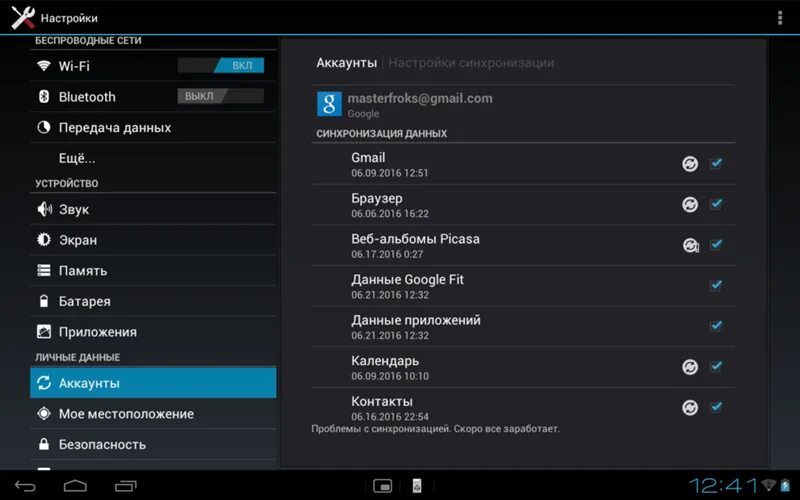Click the Проблемы с синхронизацией message

tap(435, 429)
